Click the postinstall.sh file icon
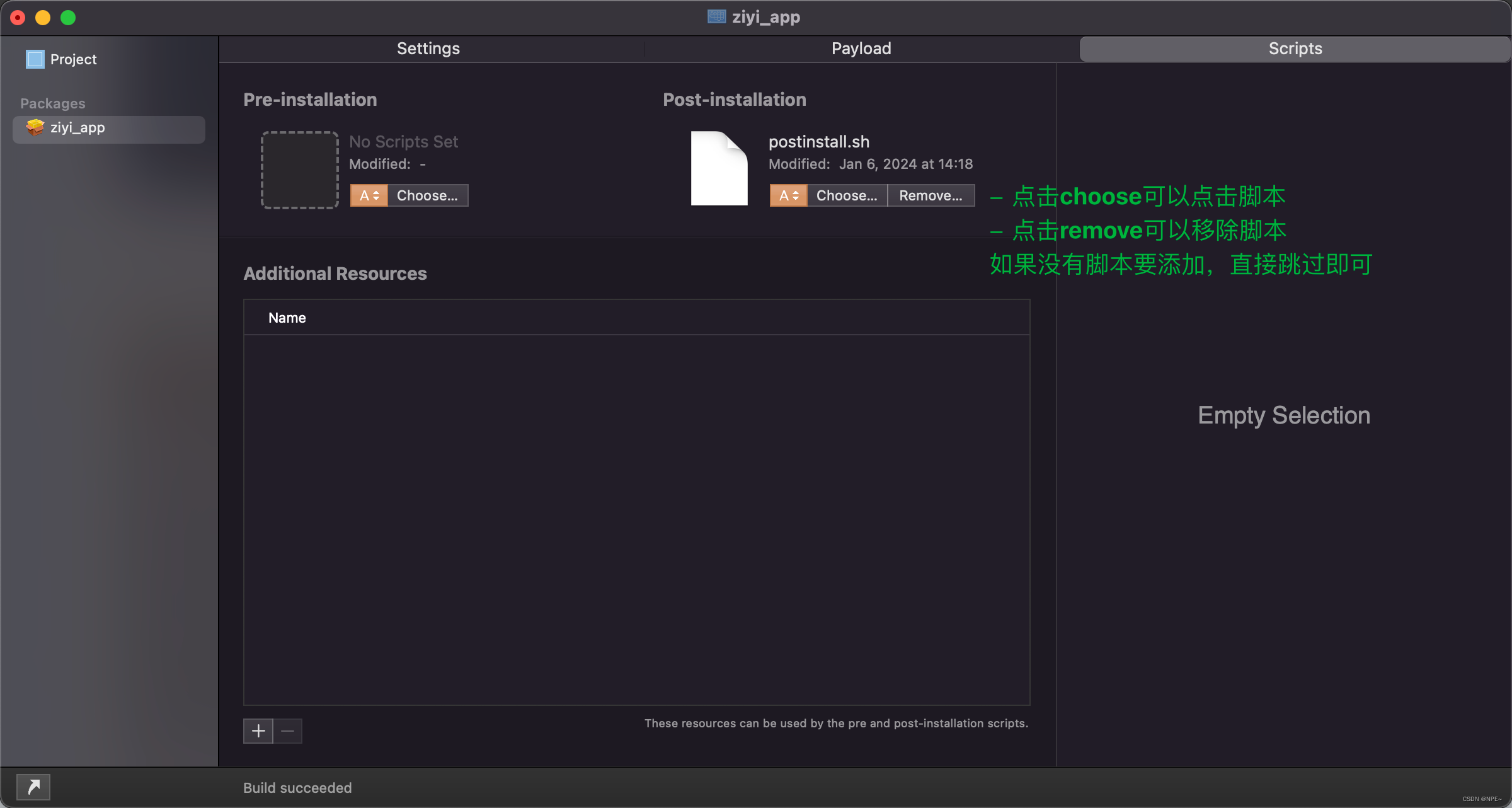Image resolution: width=1512 pixels, height=808 pixels. 719,168
